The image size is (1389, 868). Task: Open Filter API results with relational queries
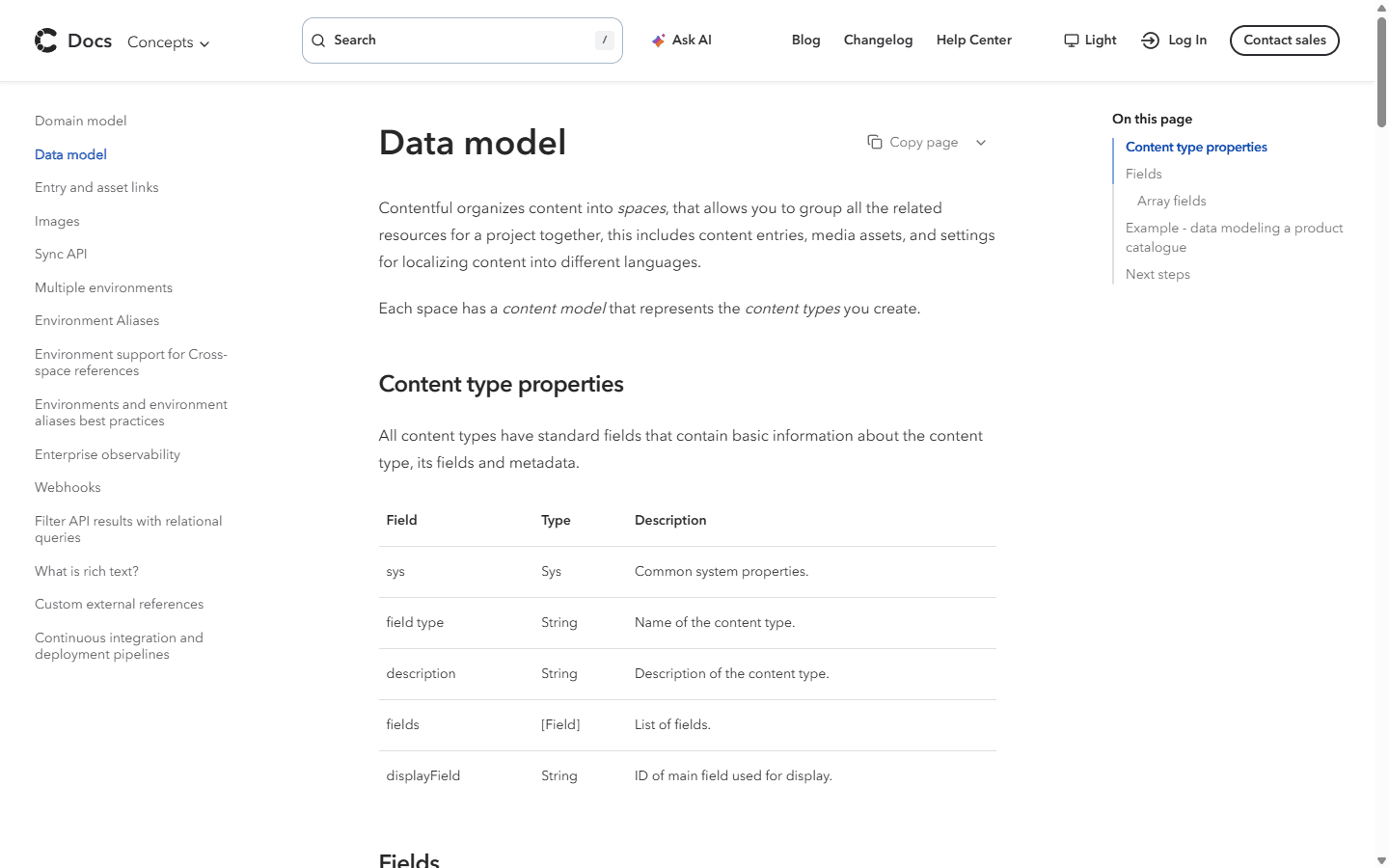point(128,529)
